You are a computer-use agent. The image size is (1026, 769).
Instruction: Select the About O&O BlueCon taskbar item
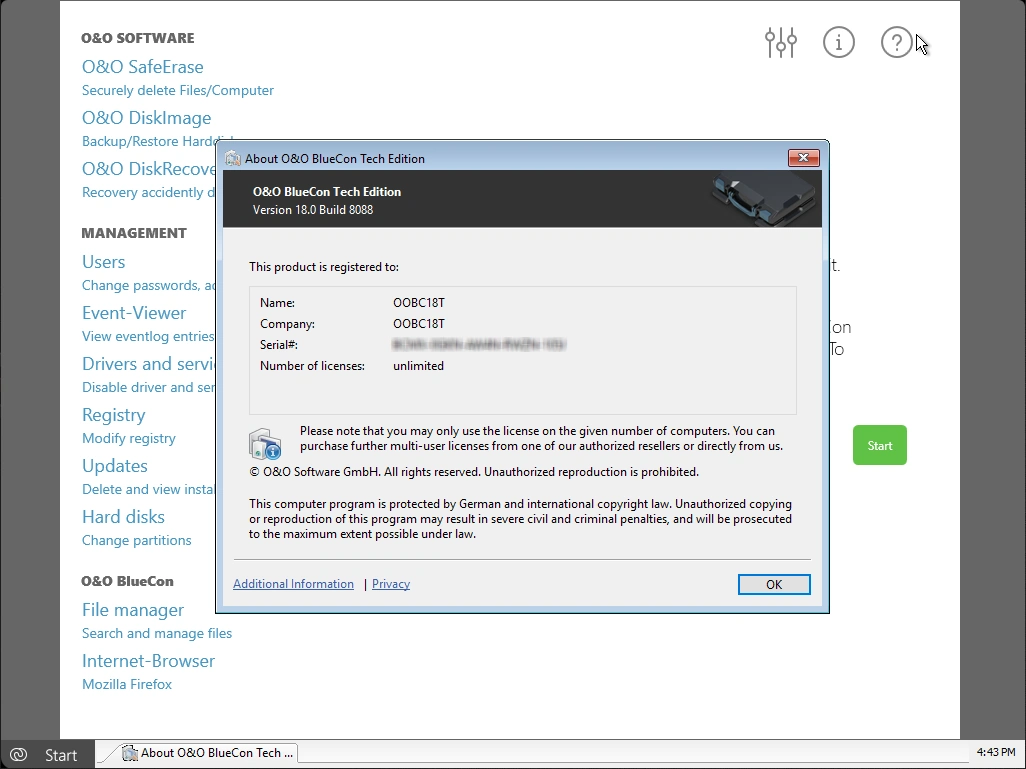(x=208, y=753)
